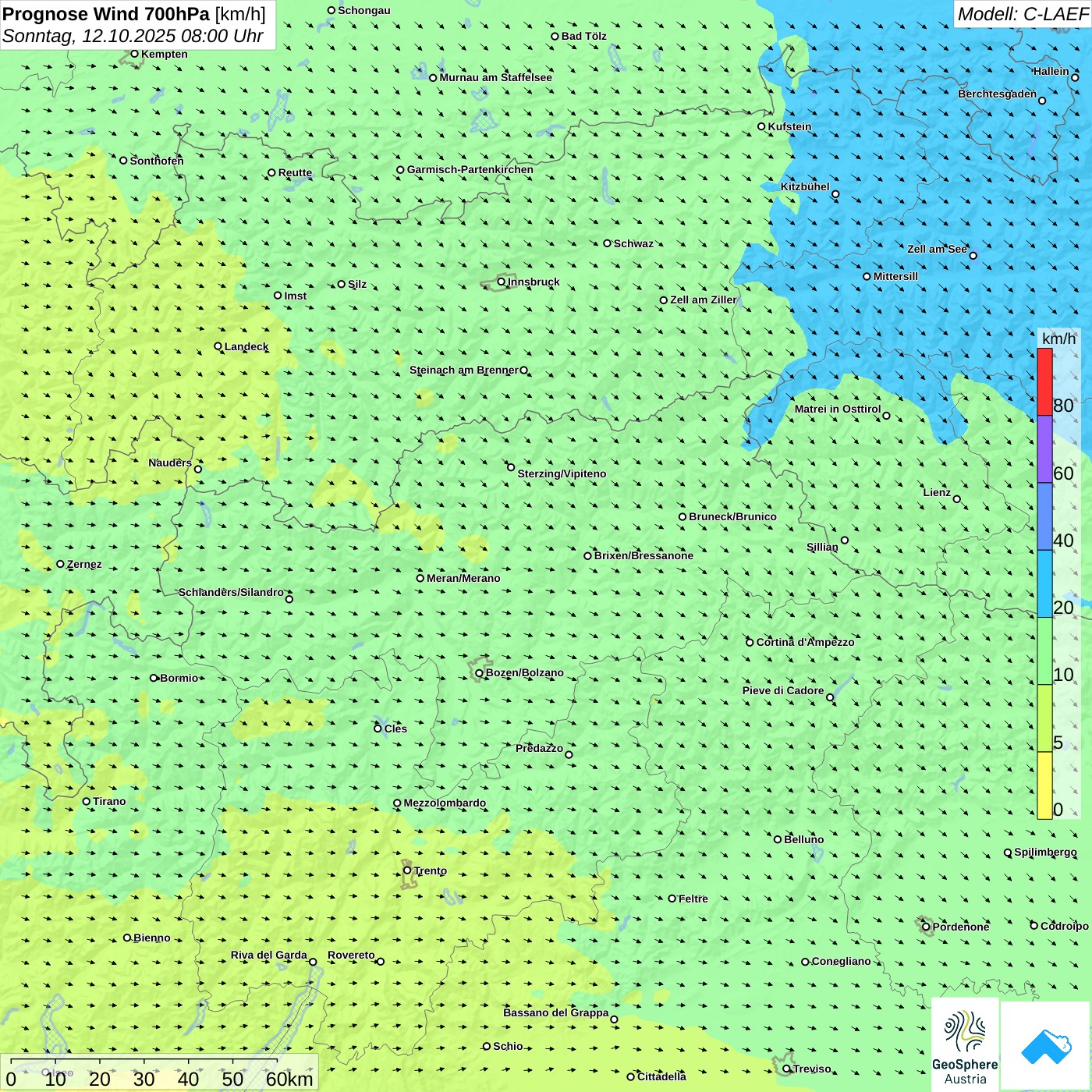Click the Cortina d'Ampezzo location circle
Image resolution: width=1092 pixels, height=1092 pixels.
point(750,643)
